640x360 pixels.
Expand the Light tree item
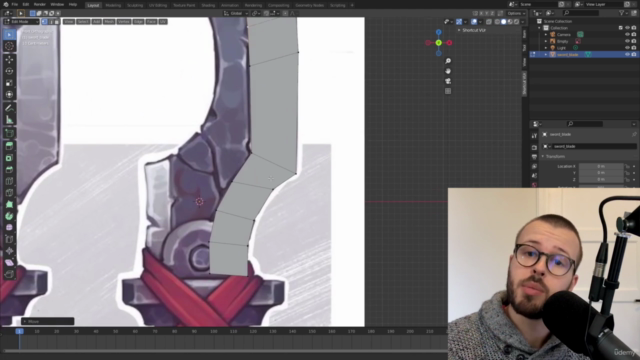(x=546, y=48)
